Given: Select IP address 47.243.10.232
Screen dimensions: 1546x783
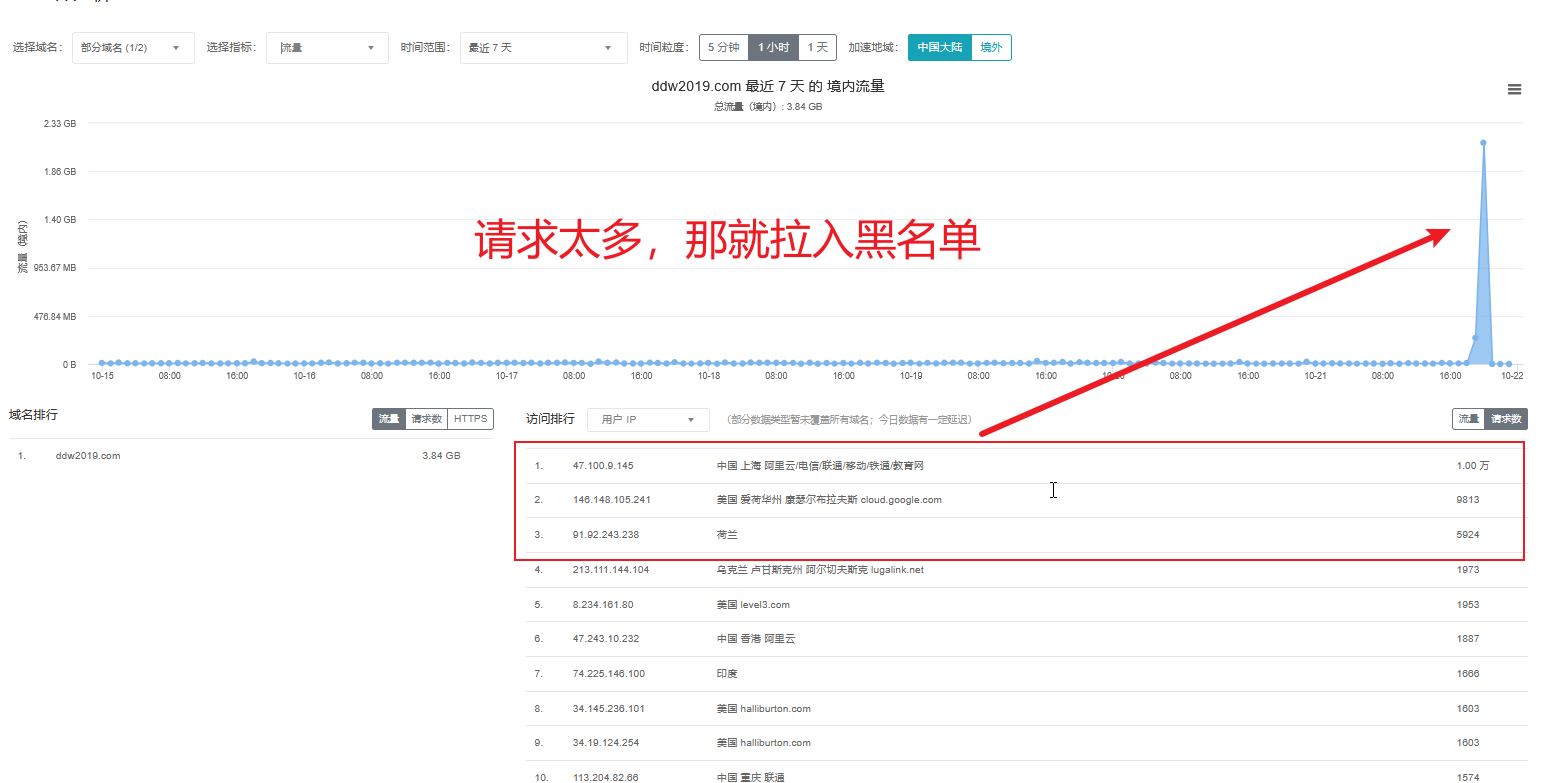Looking at the screenshot, I should tap(606, 639).
